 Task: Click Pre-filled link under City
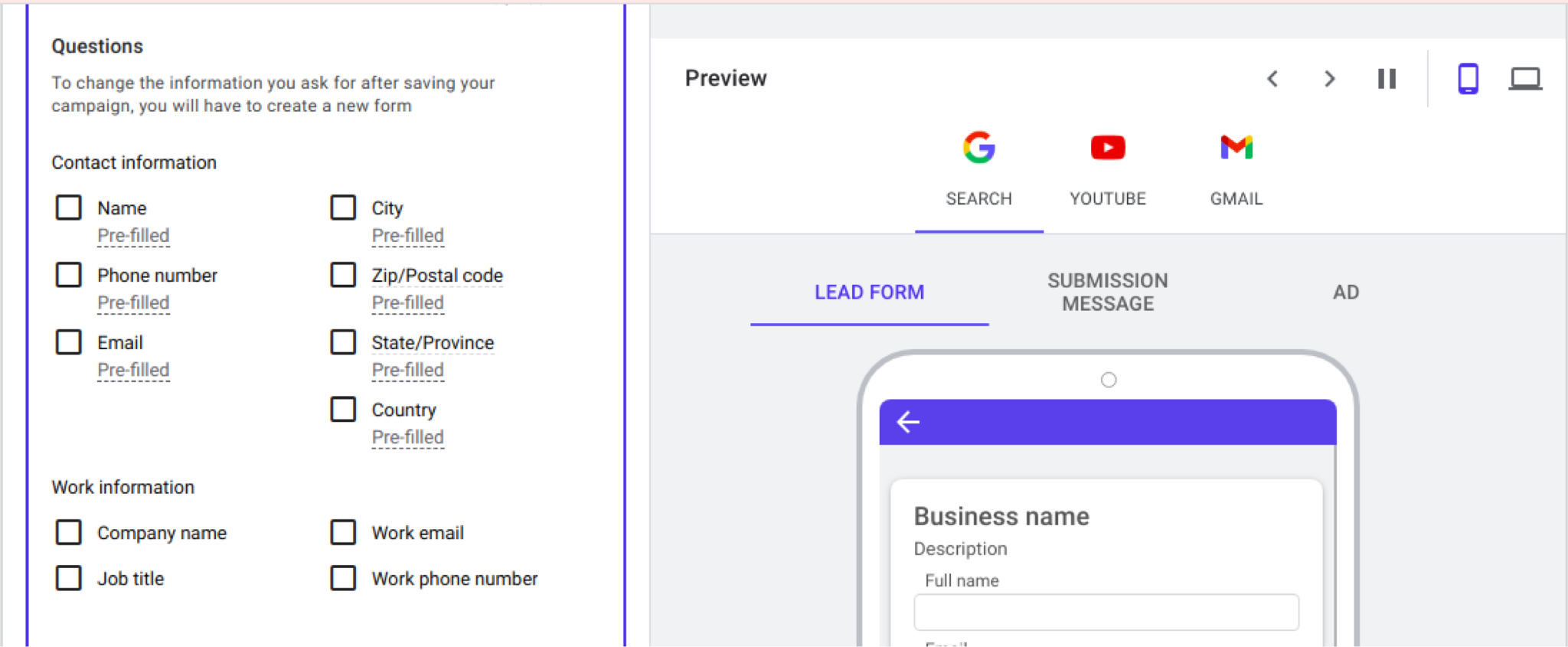407,236
